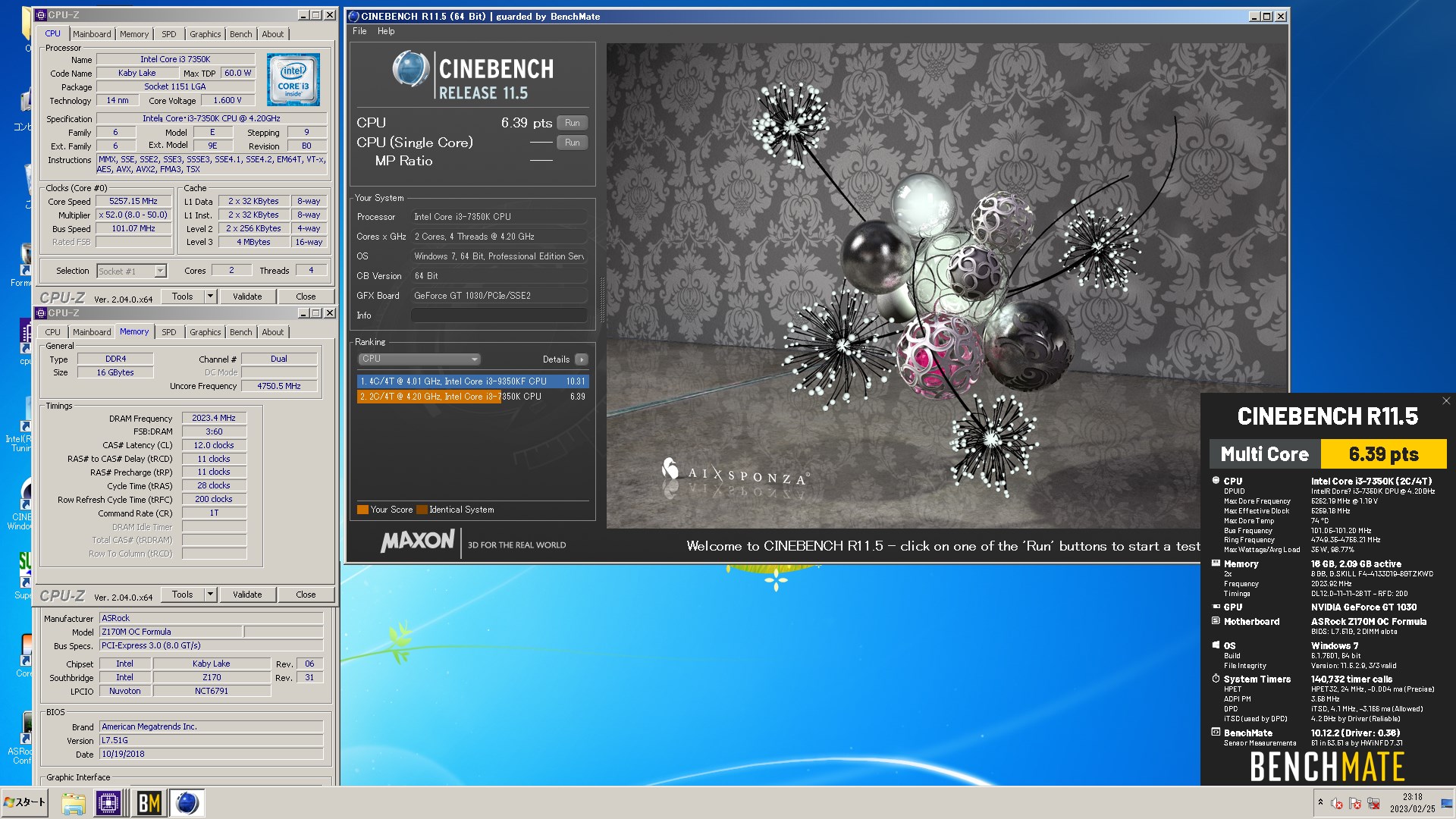Open Bench tab in top CPU-Z window
Image resolution: width=1456 pixels, height=819 pixels.
[x=241, y=34]
